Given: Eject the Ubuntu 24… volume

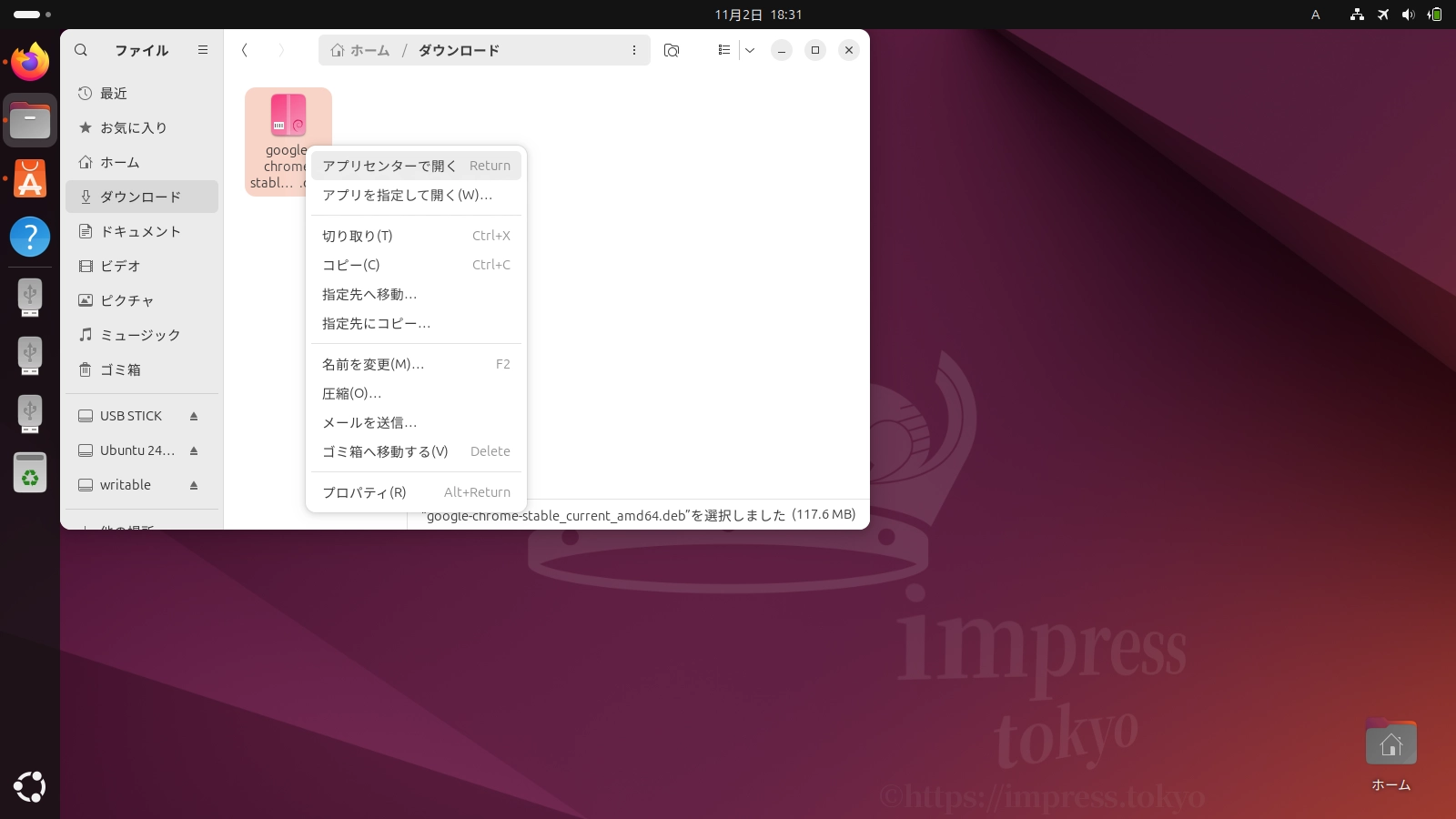Looking at the screenshot, I should tap(194, 450).
